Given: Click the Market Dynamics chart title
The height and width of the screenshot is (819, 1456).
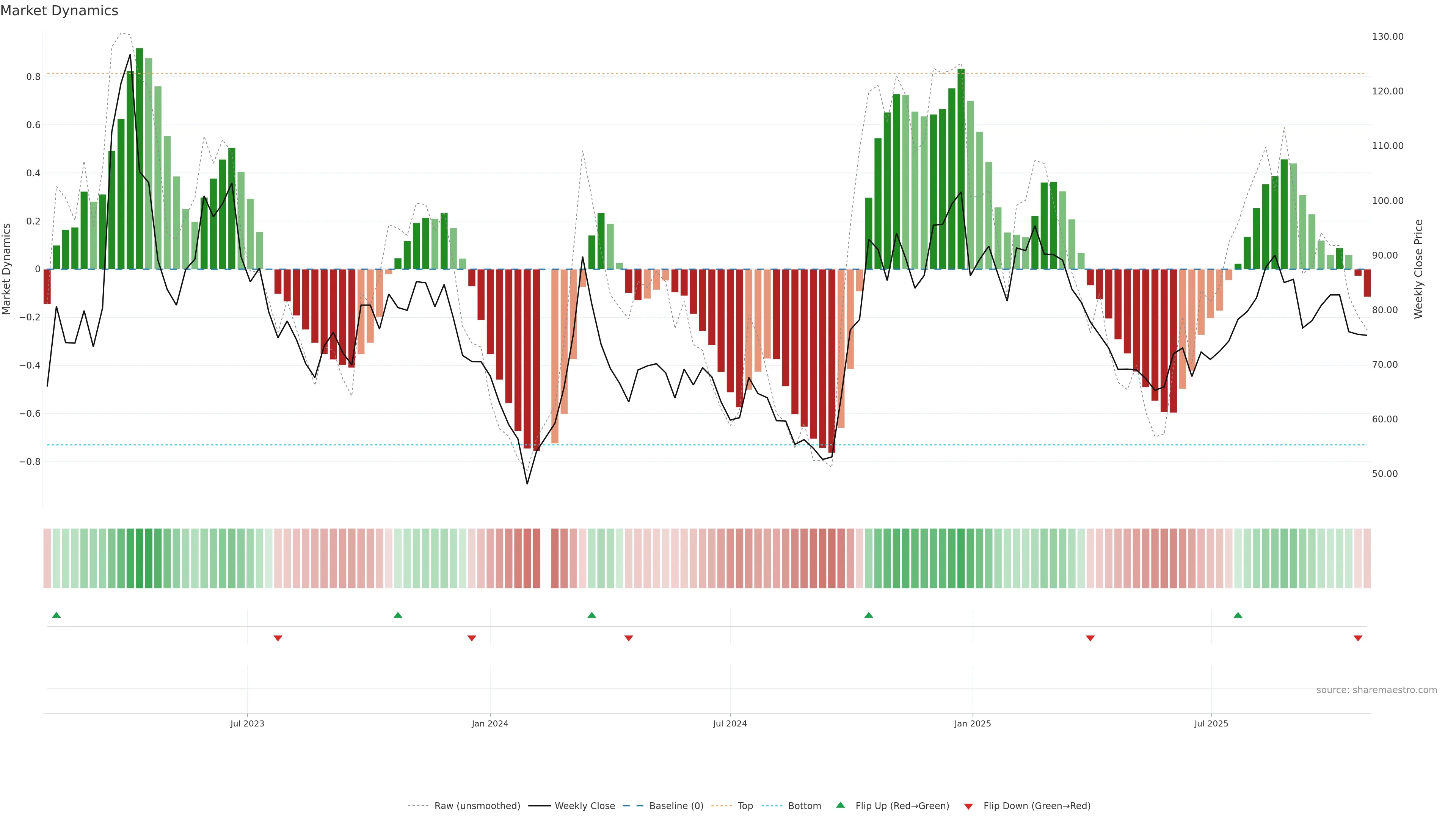Looking at the screenshot, I should (60, 11).
